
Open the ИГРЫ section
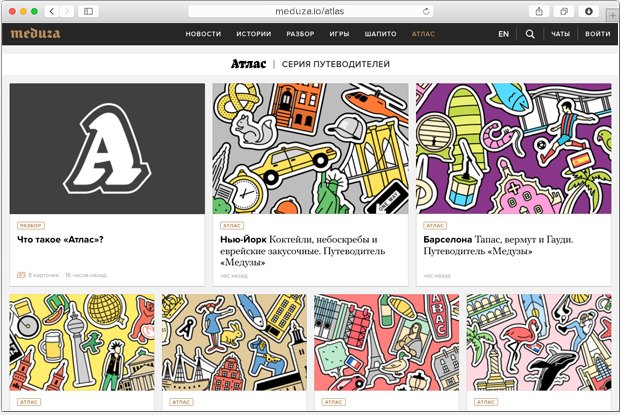[339, 34]
